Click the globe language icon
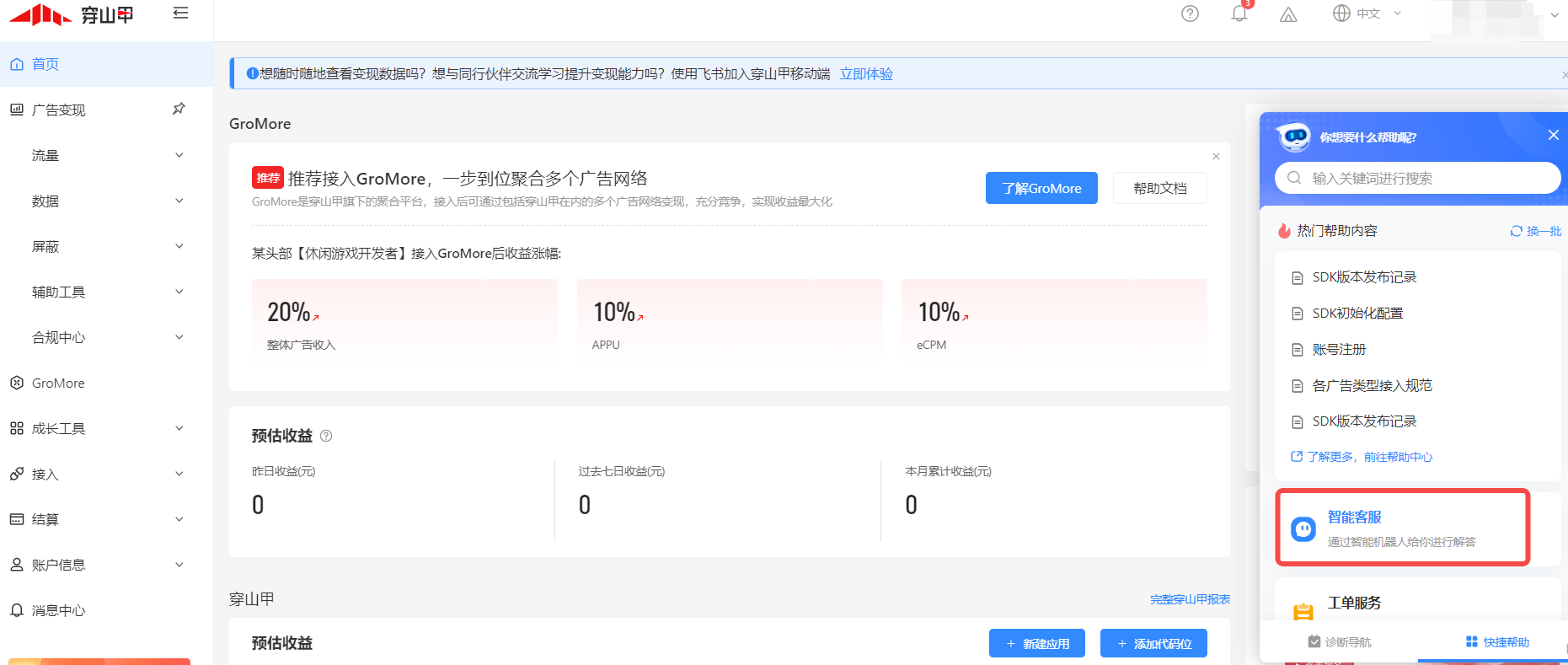 pos(1341,13)
